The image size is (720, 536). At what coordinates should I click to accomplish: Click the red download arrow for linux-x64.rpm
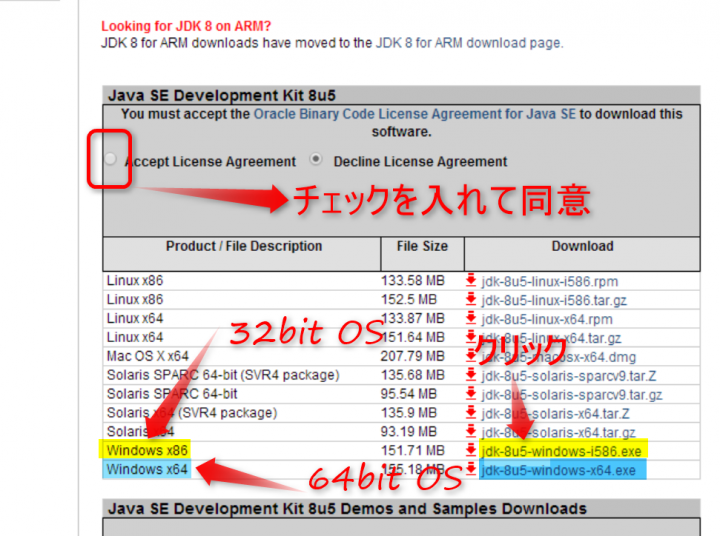471,317
